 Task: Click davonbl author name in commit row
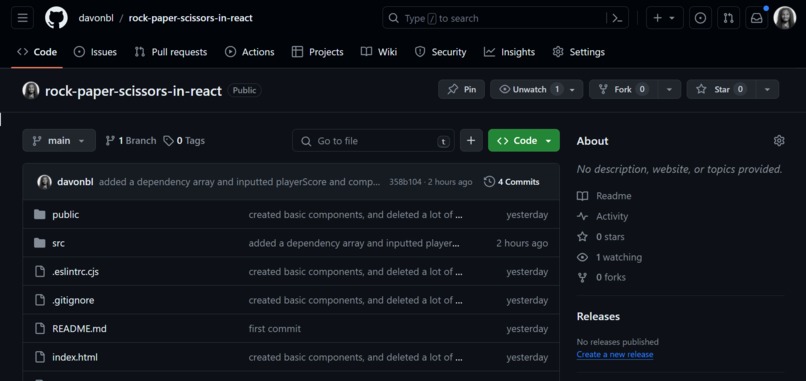[x=75, y=182]
